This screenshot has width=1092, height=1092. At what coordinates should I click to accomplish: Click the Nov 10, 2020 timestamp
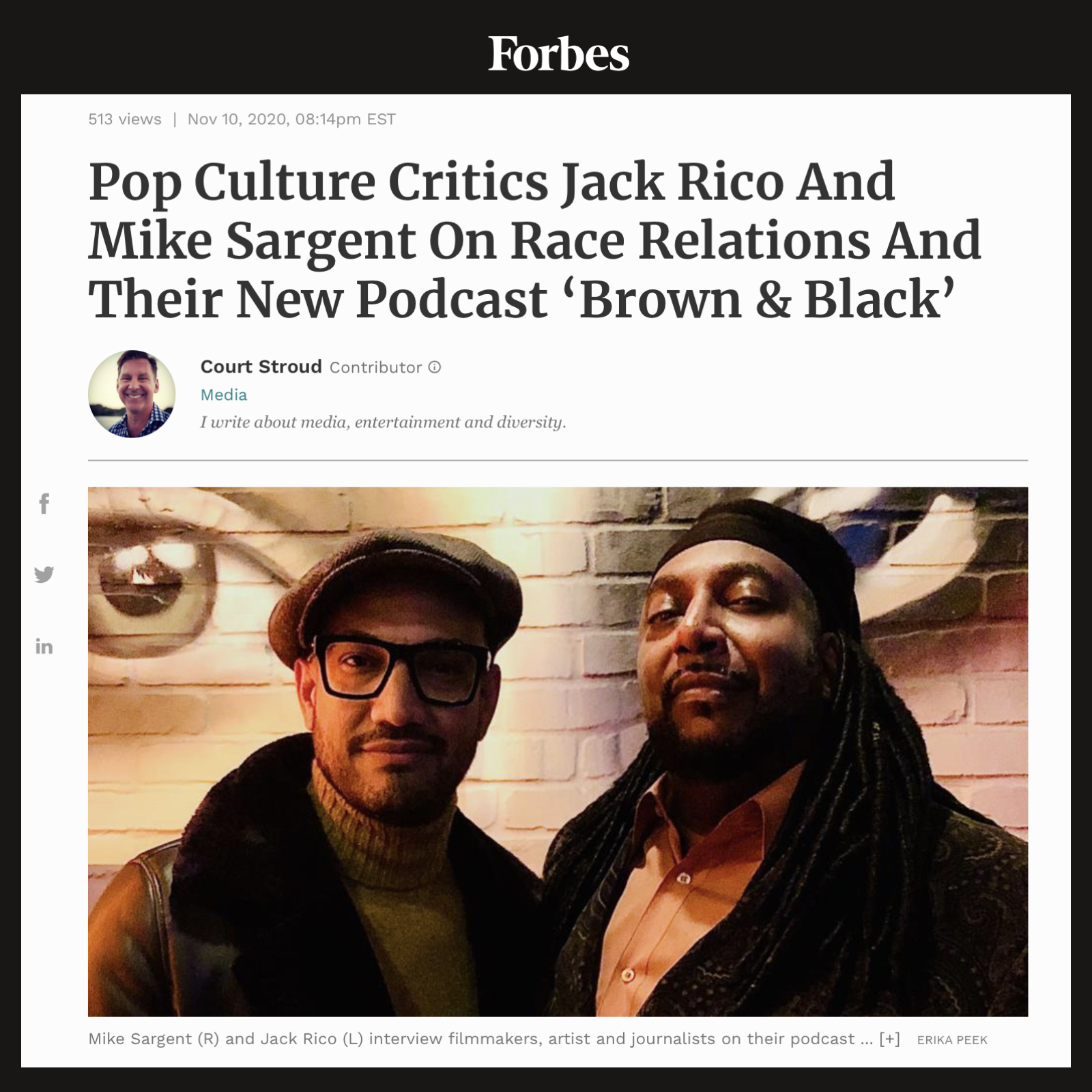point(291,119)
